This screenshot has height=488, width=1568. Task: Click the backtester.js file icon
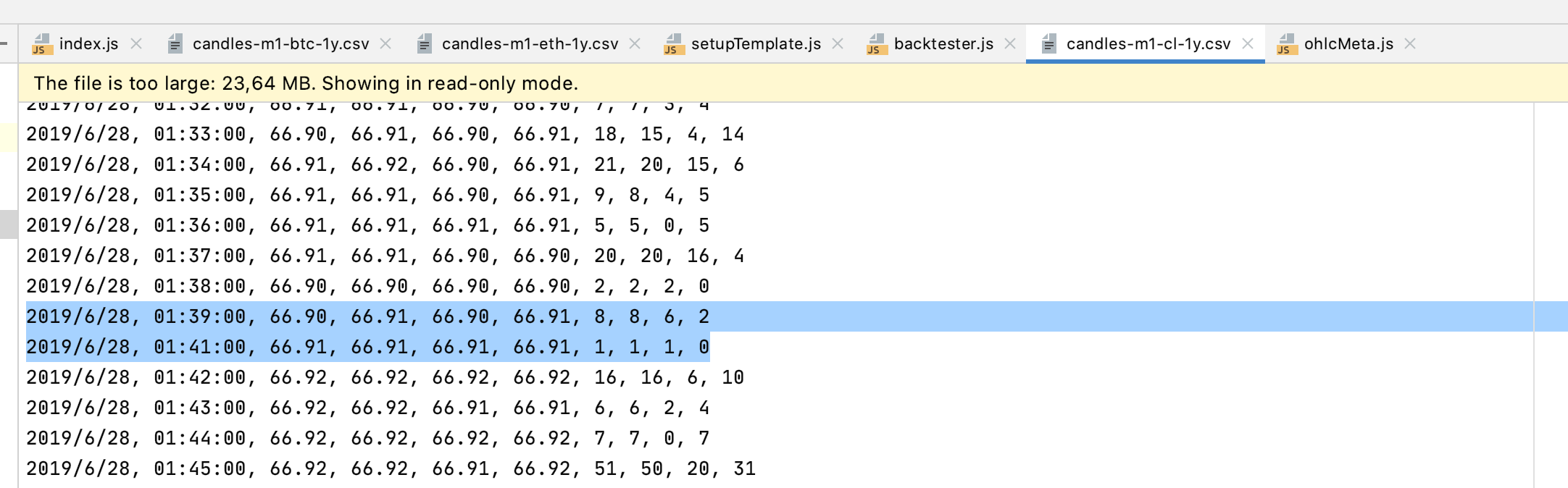[877, 44]
